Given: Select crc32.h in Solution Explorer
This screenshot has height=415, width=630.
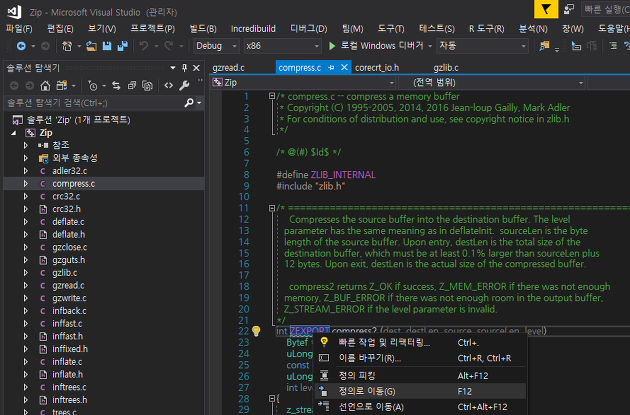Looking at the screenshot, I should coord(66,209).
